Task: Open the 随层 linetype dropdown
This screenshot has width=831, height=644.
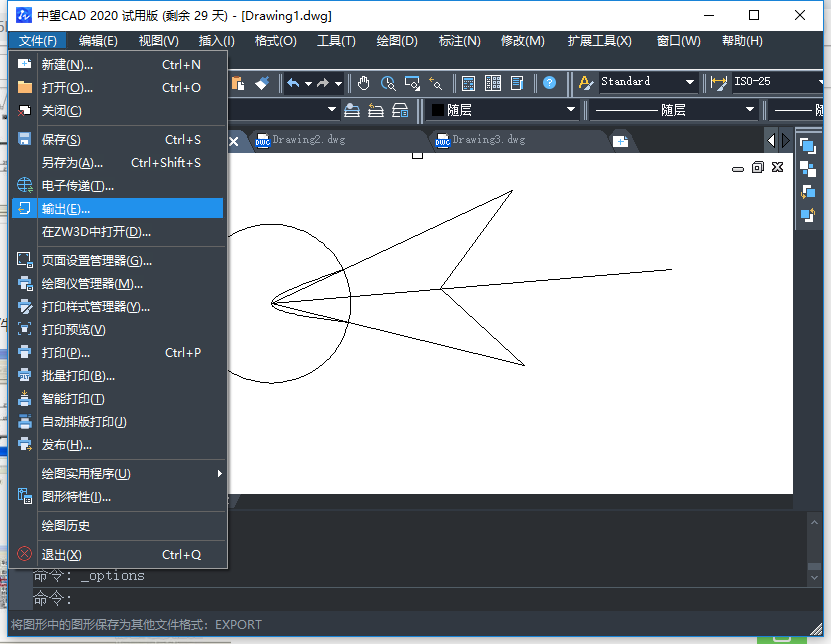Action: pos(678,110)
